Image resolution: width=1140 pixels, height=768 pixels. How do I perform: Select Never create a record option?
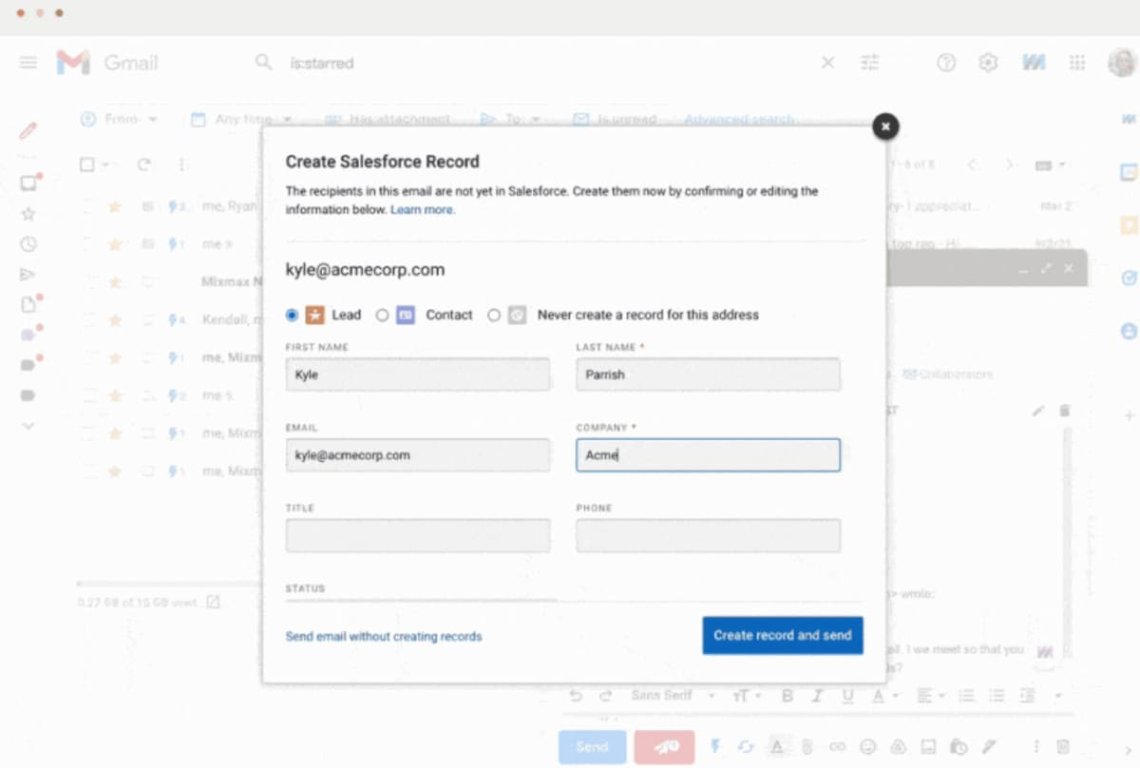(x=494, y=315)
